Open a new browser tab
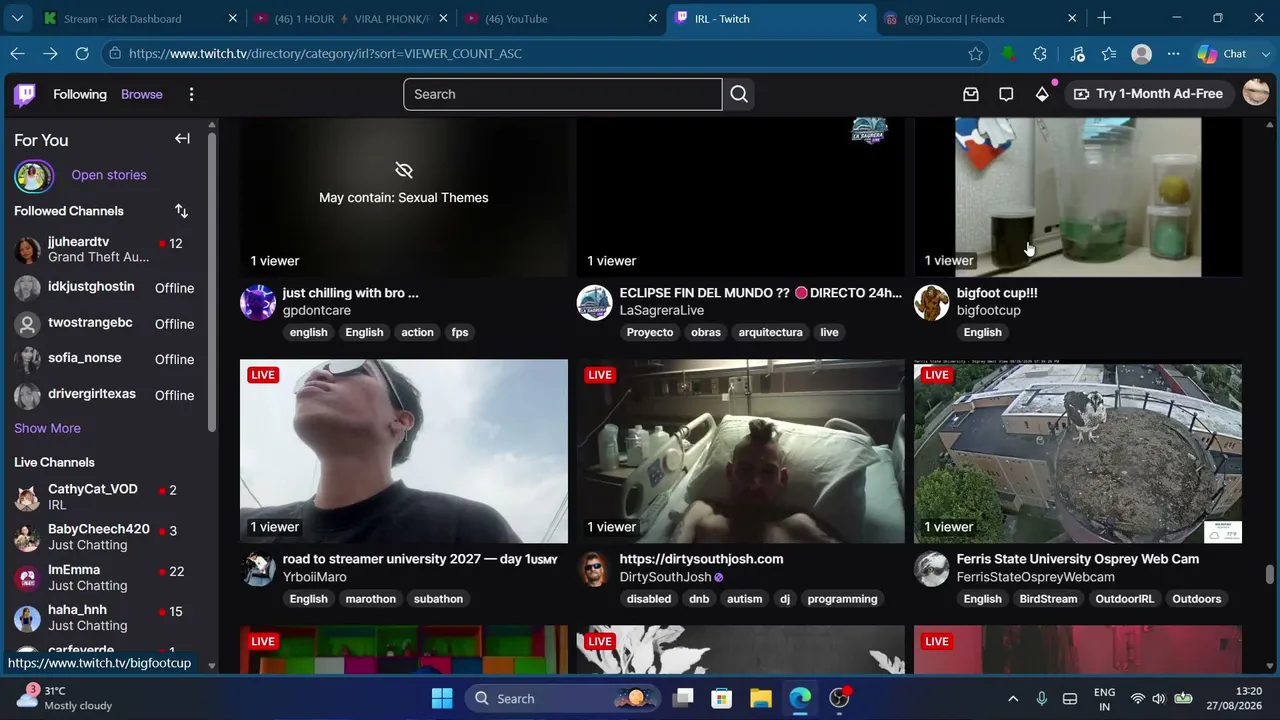This screenshot has width=1280, height=720. [1104, 18]
